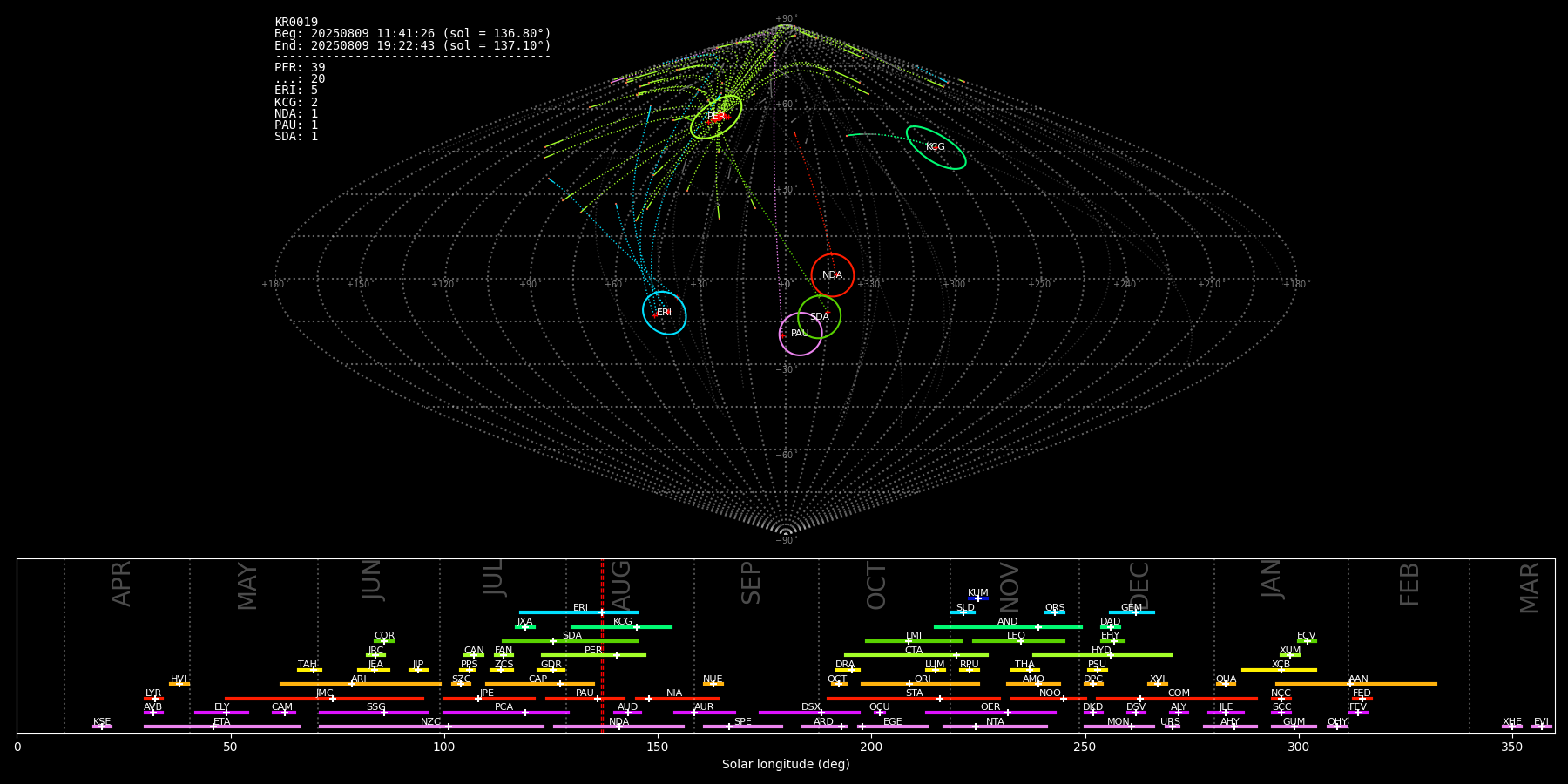The height and width of the screenshot is (784, 1568).
Task: Click the AAN shower bar in timeline
Action: coord(1356,684)
